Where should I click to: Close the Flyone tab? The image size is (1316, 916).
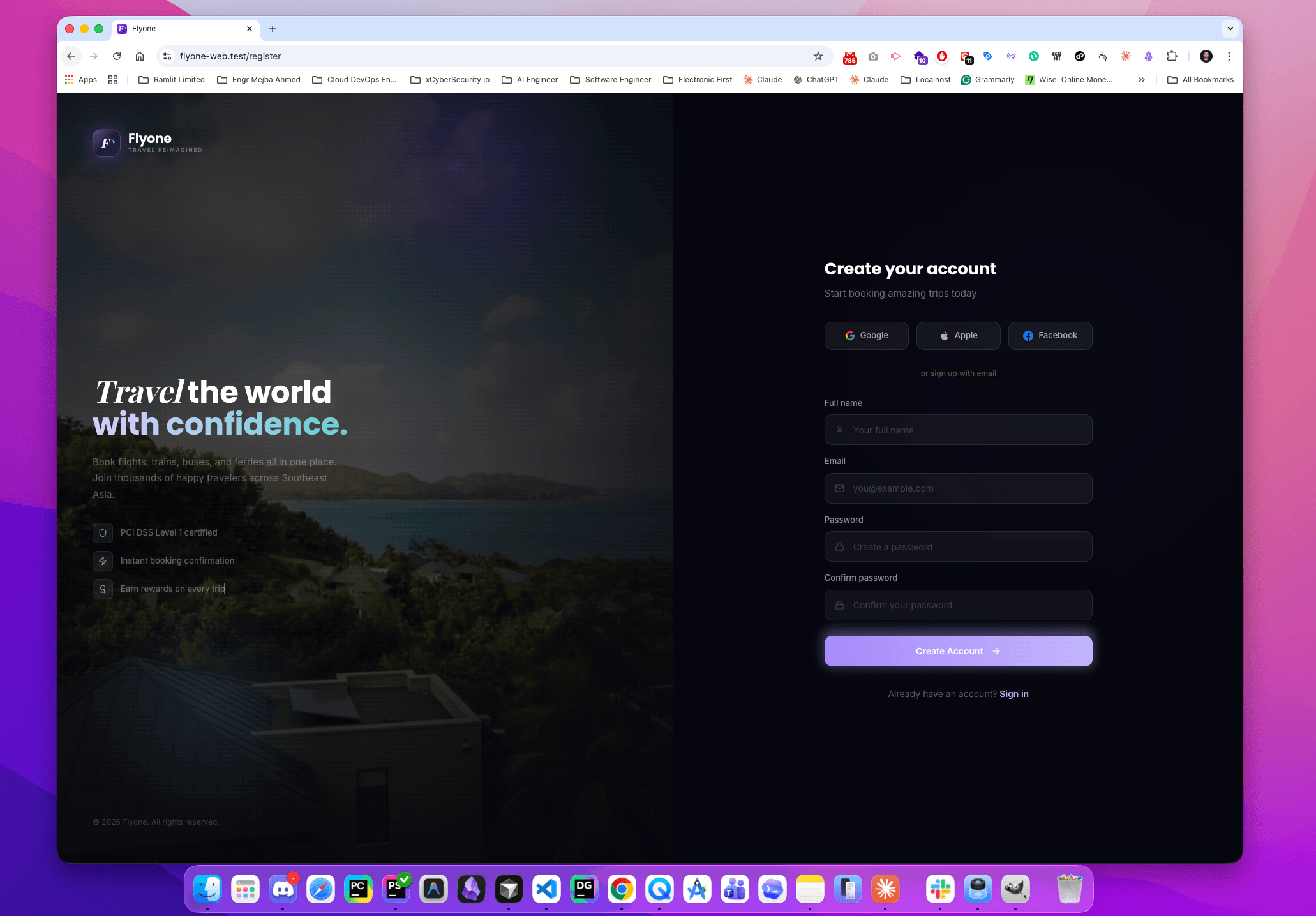pyautogui.click(x=250, y=29)
